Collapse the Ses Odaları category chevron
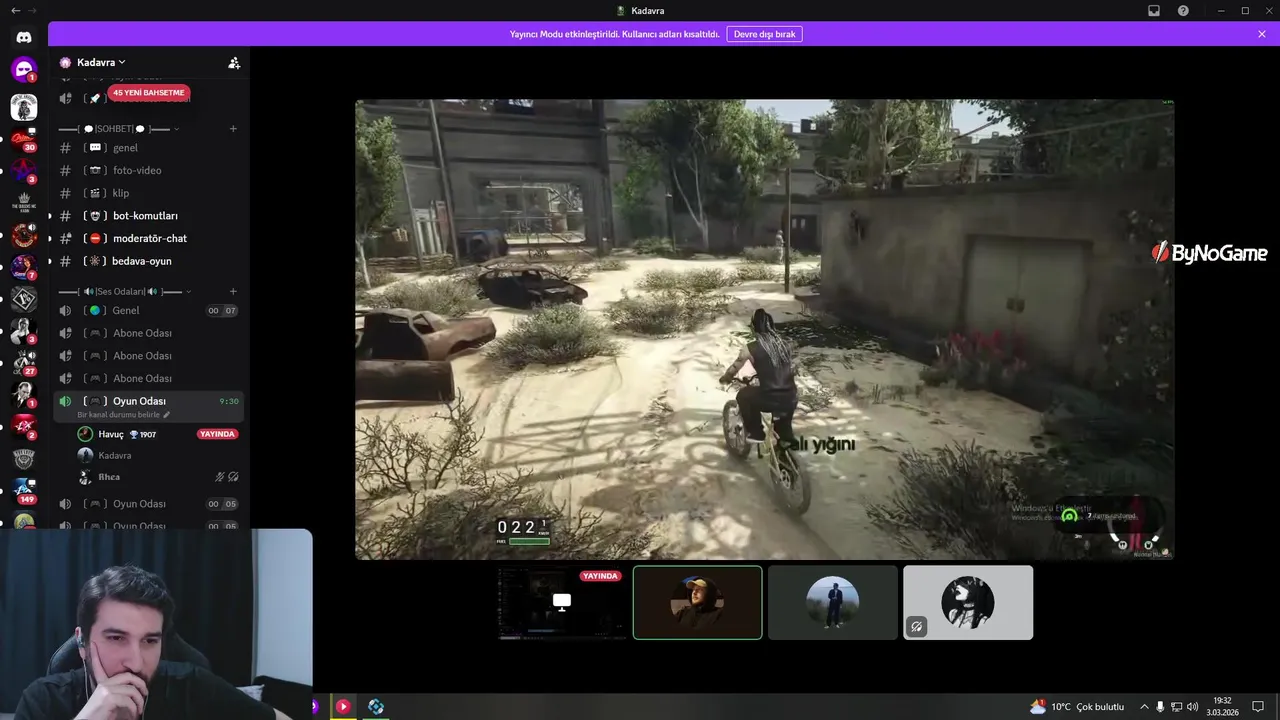Image resolution: width=1280 pixels, height=720 pixels. [188, 292]
